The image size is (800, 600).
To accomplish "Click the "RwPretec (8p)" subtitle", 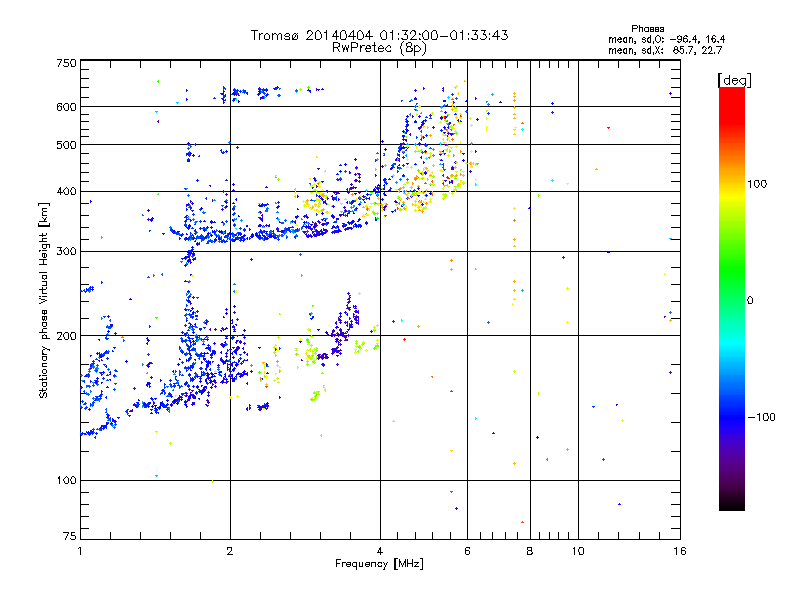I will (379, 48).
